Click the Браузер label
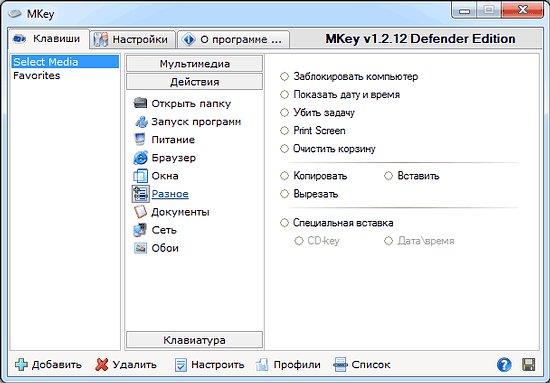This screenshot has height=383, width=550. 174,158
